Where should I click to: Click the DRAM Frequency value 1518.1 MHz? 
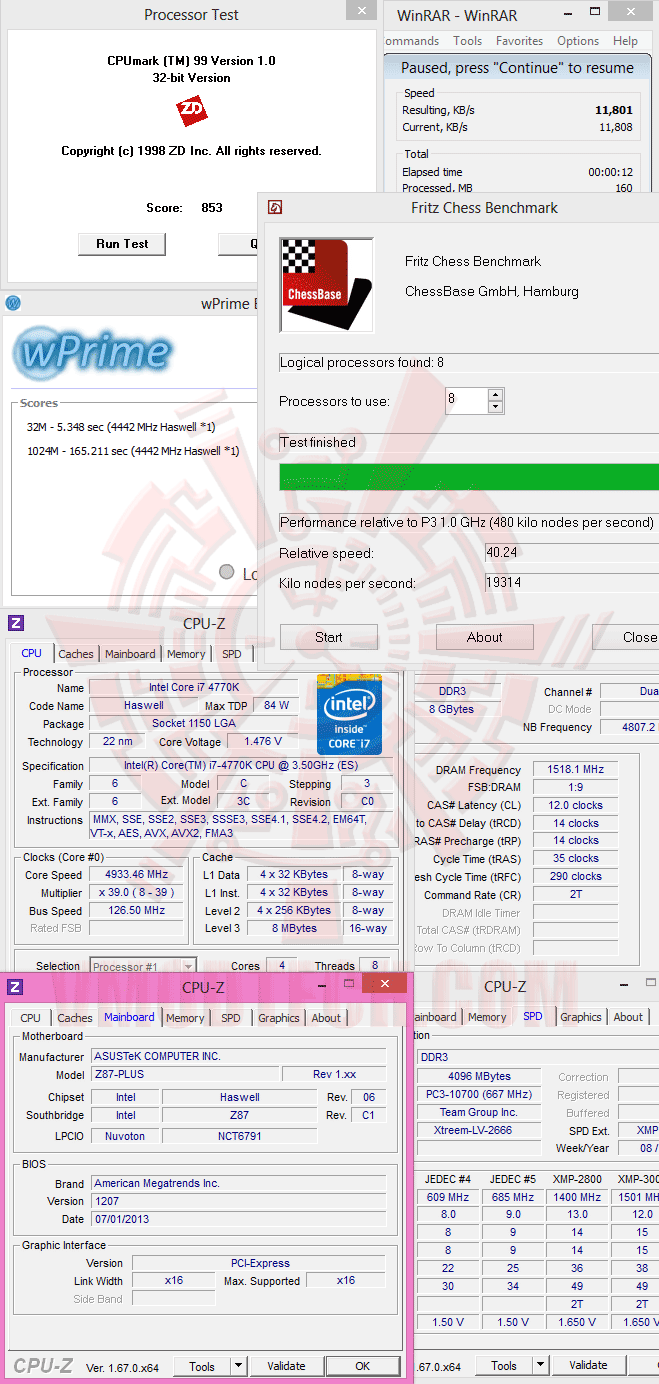coord(575,770)
